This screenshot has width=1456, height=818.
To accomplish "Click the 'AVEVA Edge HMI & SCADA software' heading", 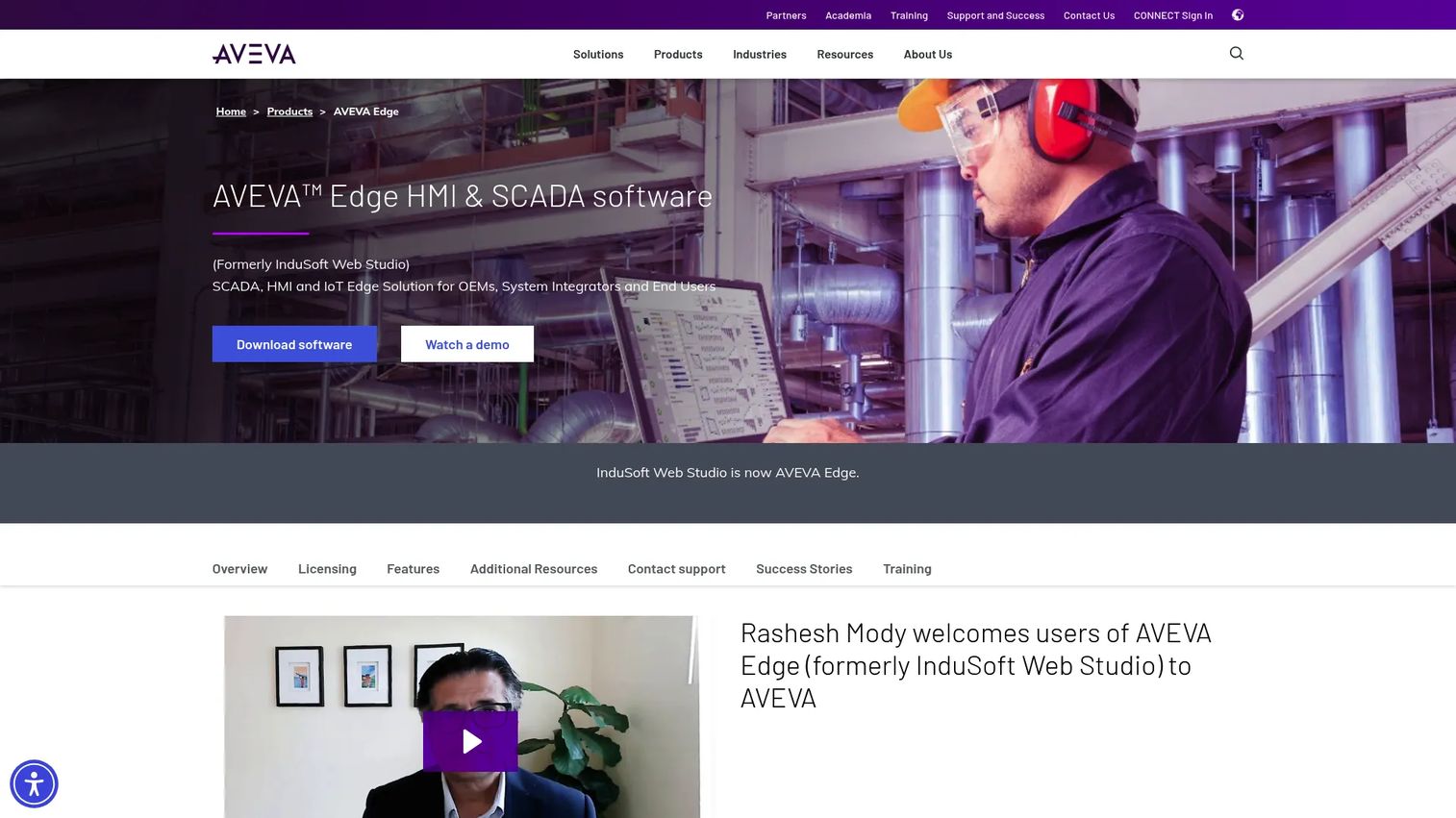I will point(463,196).
